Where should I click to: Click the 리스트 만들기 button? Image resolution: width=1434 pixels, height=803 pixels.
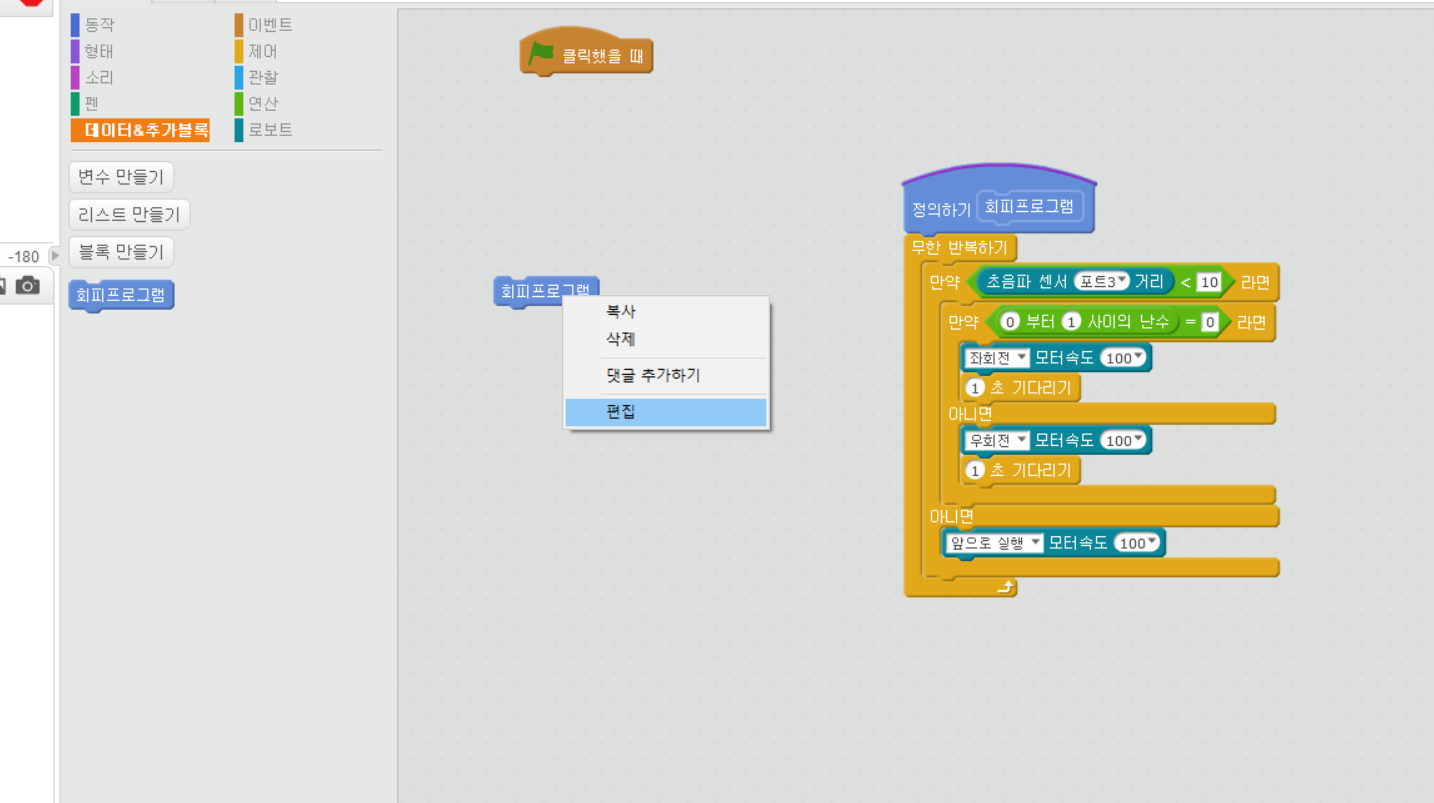(129, 214)
